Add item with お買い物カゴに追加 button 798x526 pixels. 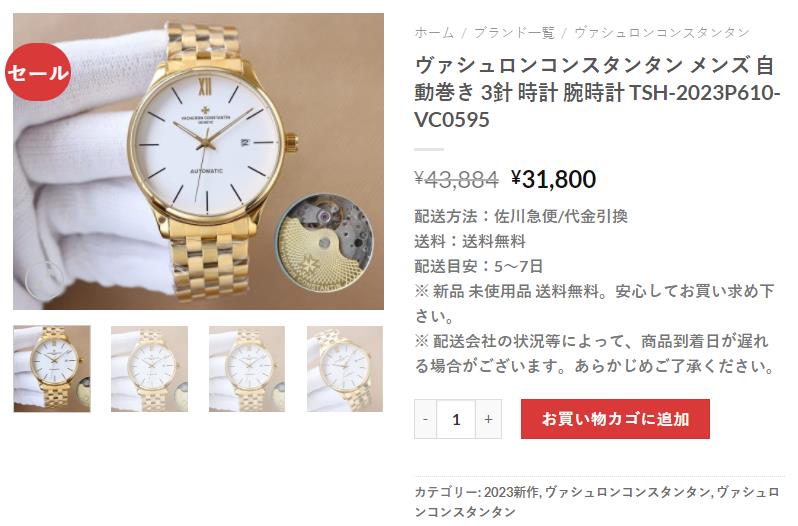click(615, 419)
